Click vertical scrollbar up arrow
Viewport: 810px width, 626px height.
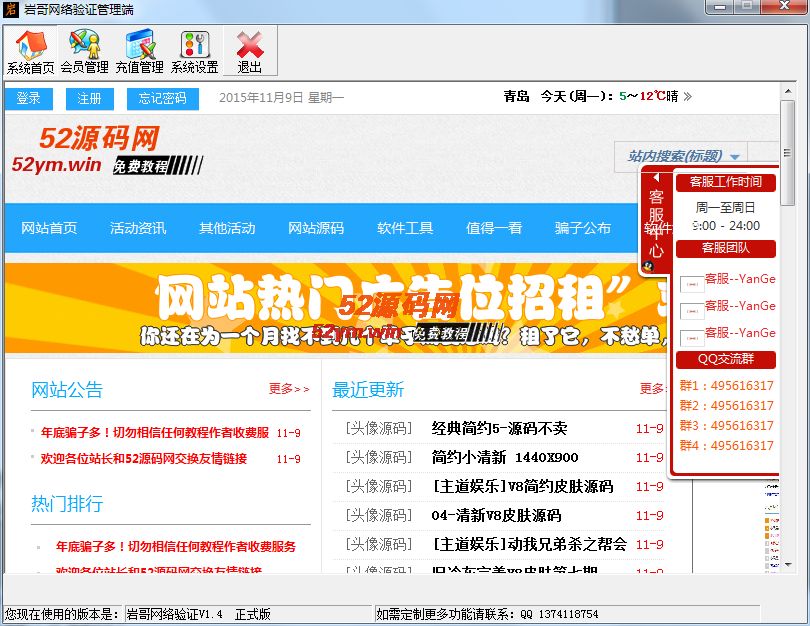788,91
